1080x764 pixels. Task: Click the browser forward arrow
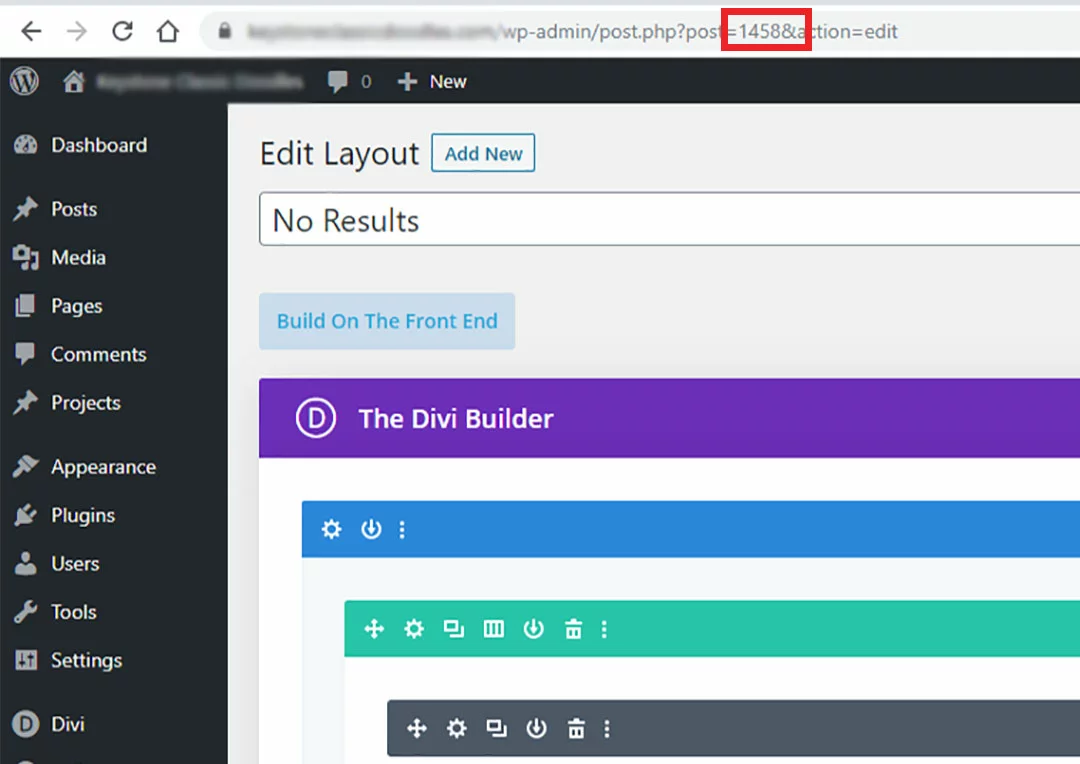click(76, 31)
